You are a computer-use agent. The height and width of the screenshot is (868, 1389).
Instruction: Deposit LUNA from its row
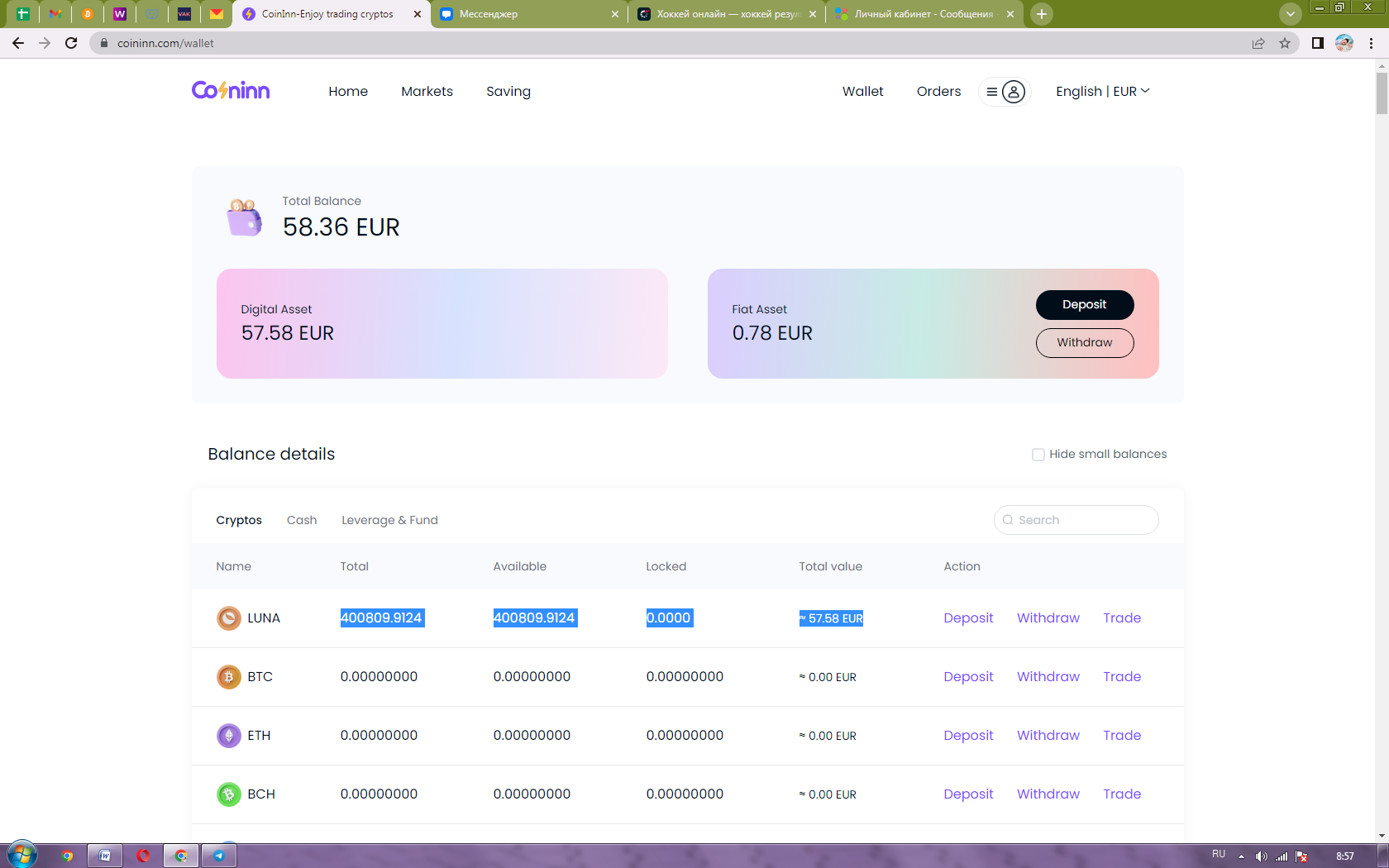pos(968,618)
